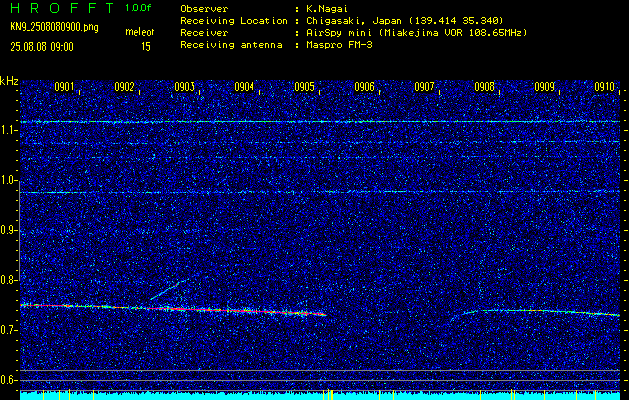Click the version number 1.00f
This screenshot has width=629, height=400.
138,8
